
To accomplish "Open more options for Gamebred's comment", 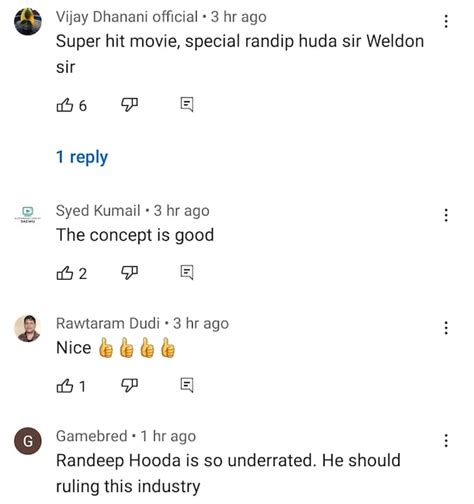I will (446, 440).
